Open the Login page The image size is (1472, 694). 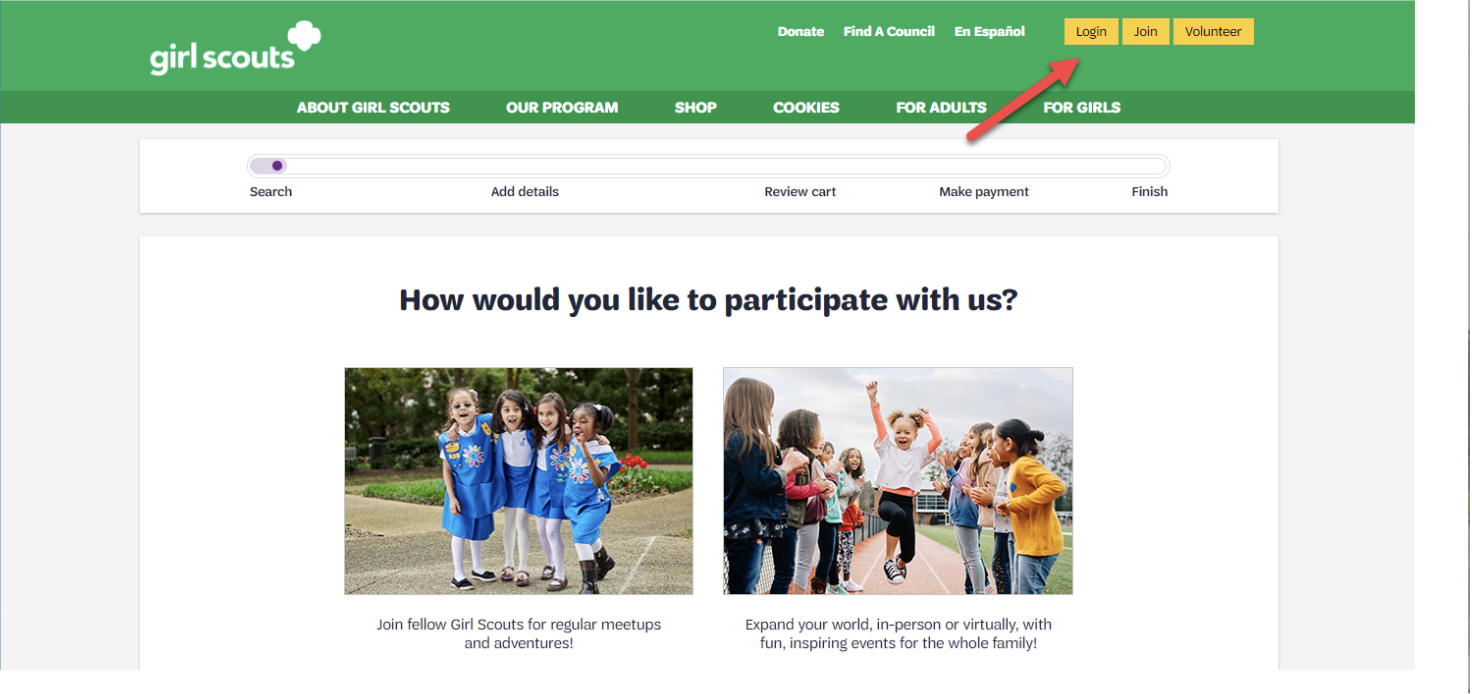(x=1091, y=32)
